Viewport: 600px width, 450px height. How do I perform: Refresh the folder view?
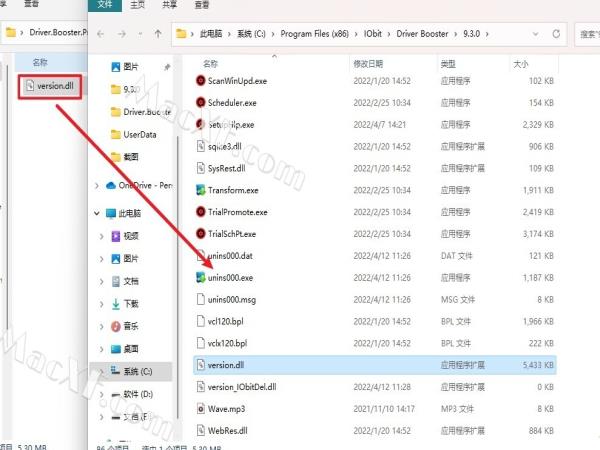[x=556, y=34]
